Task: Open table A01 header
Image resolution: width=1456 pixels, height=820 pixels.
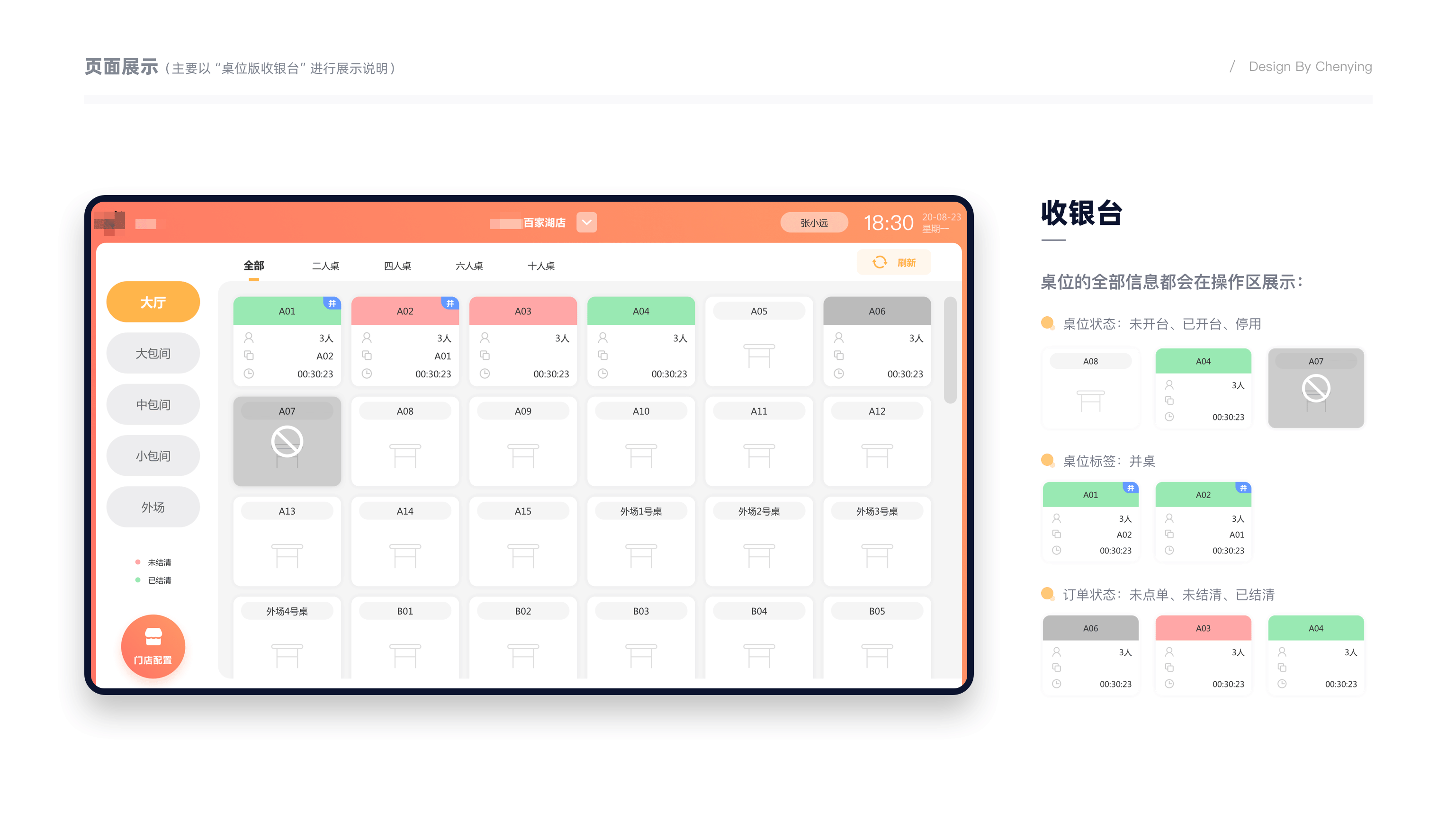Action: click(x=287, y=311)
